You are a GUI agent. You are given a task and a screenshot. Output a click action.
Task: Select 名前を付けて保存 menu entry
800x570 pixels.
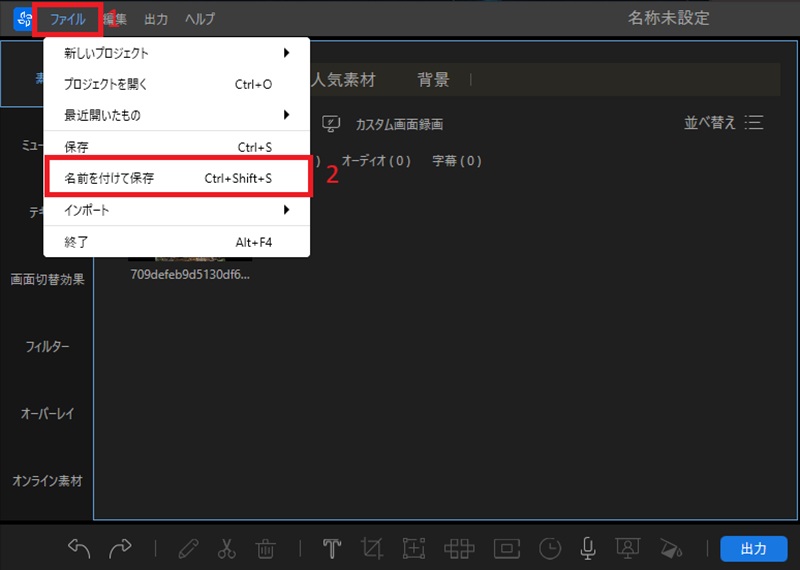click(x=177, y=178)
